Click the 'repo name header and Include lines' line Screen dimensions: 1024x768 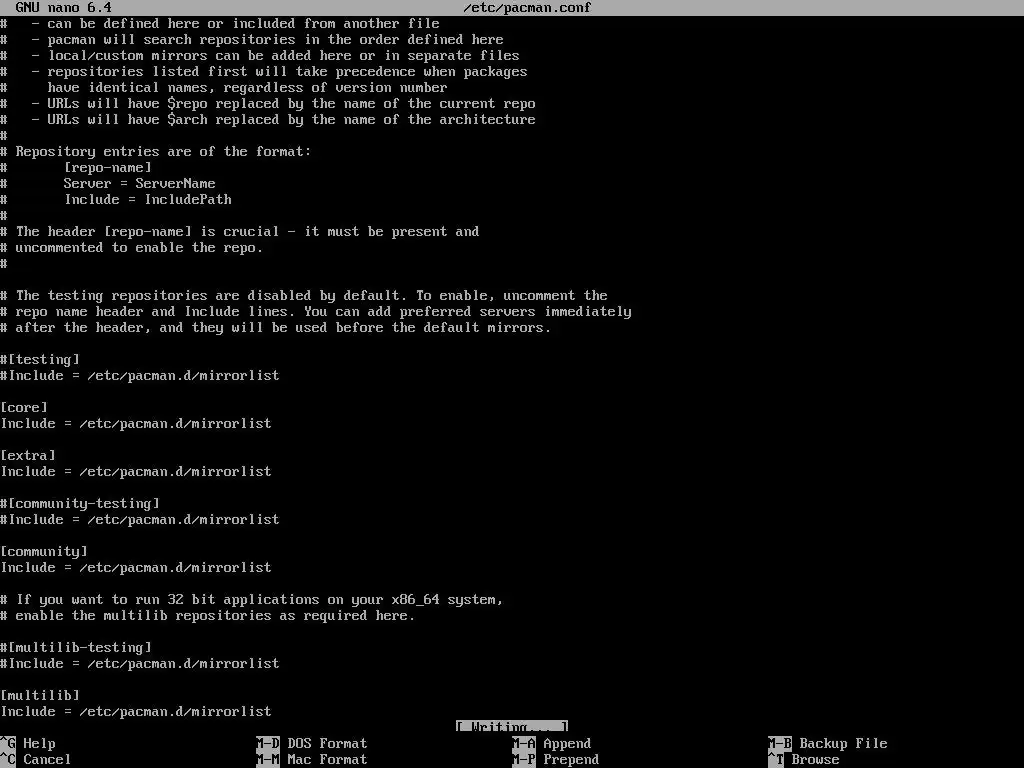[x=316, y=312]
